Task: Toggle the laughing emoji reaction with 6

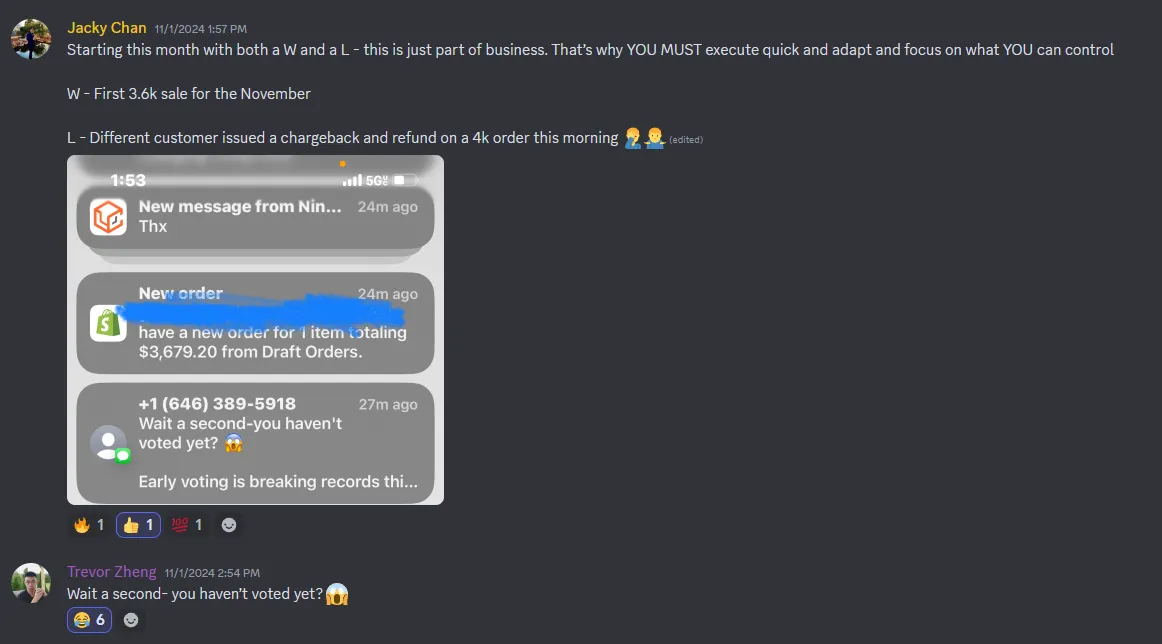Action: click(89, 620)
